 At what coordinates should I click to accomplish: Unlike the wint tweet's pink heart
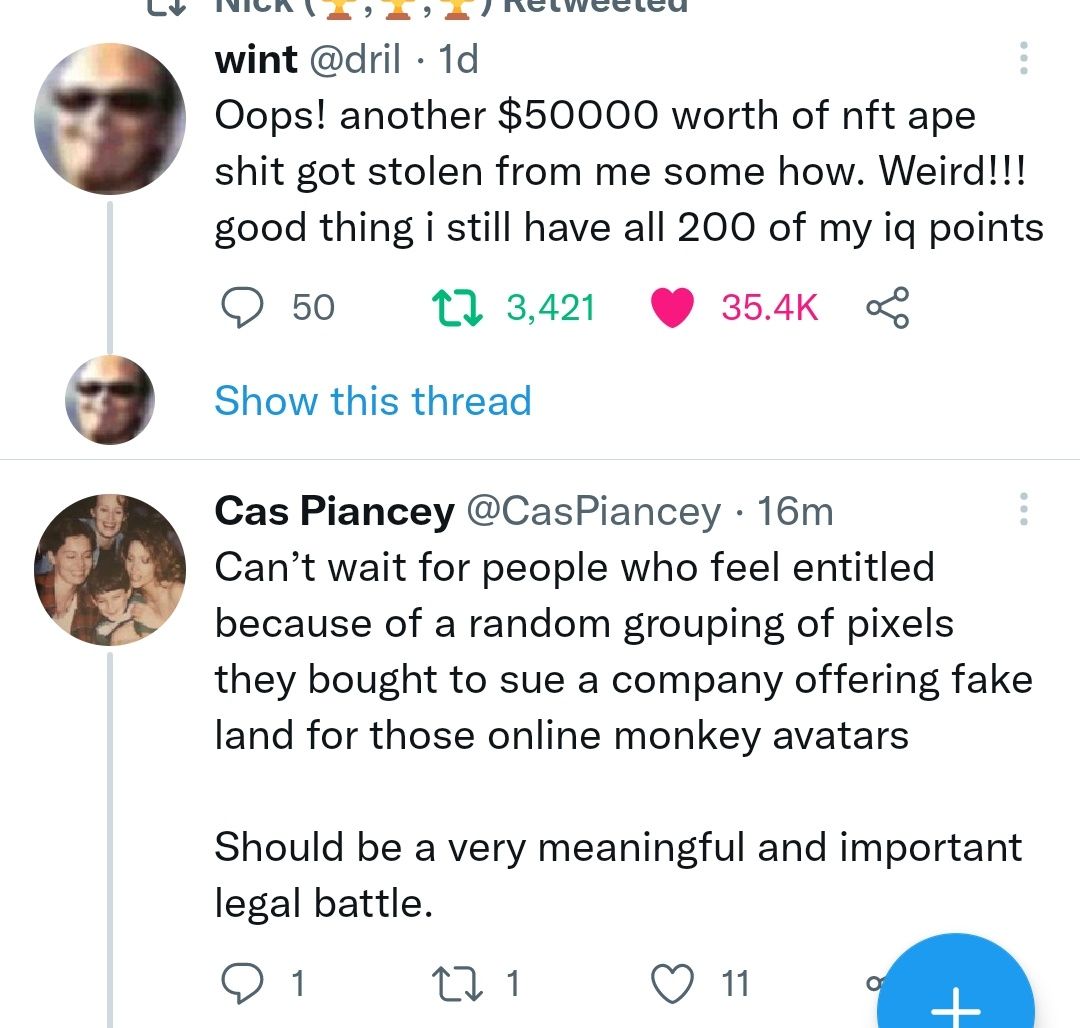[673, 308]
